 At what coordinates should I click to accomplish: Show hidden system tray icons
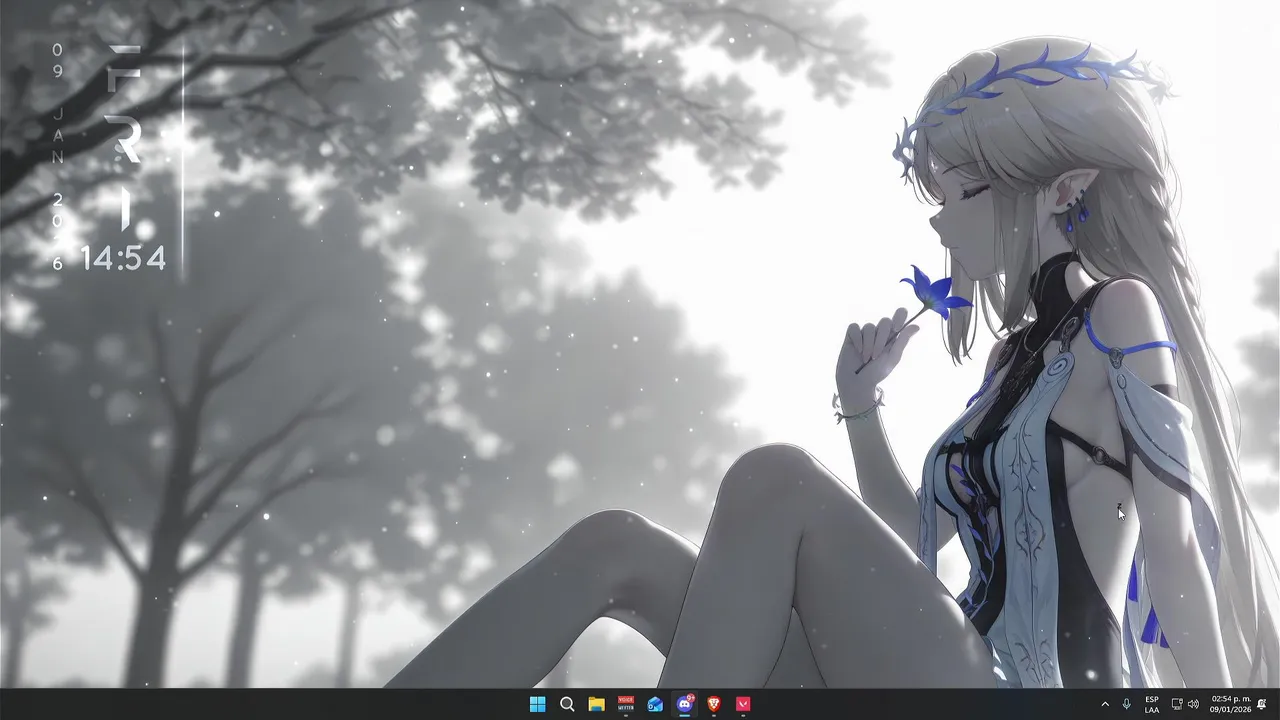point(1105,704)
